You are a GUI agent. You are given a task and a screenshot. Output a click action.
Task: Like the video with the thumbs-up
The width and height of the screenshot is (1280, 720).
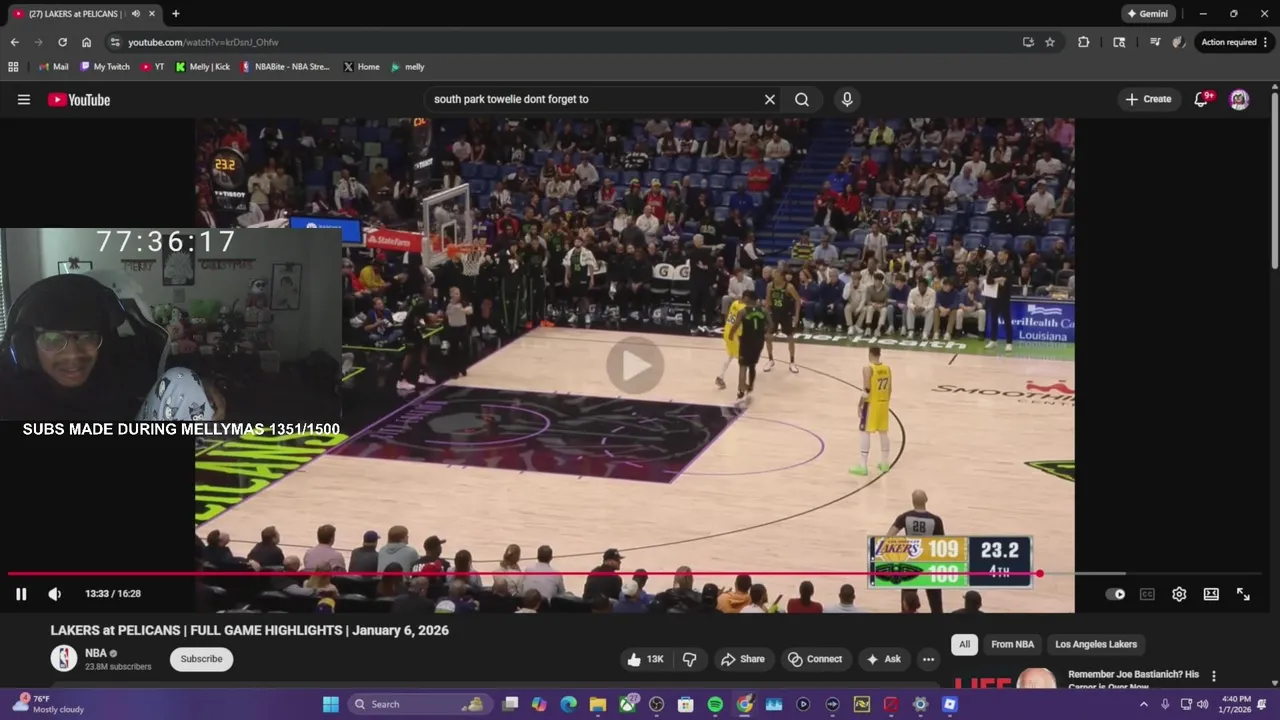click(x=645, y=659)
